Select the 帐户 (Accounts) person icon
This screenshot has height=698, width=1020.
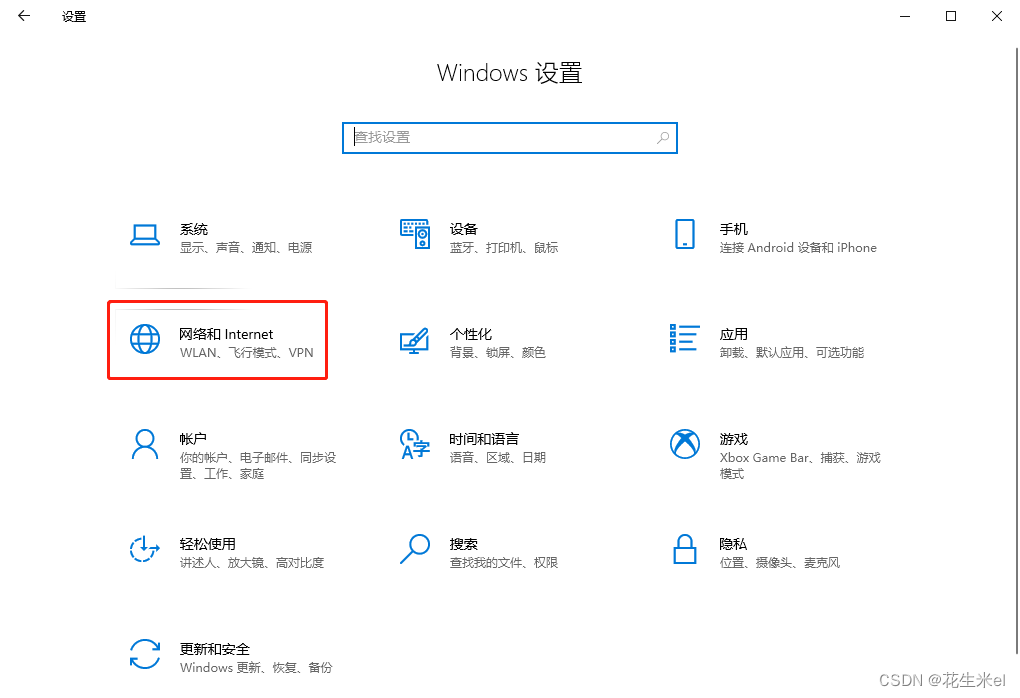pos(146,445)
